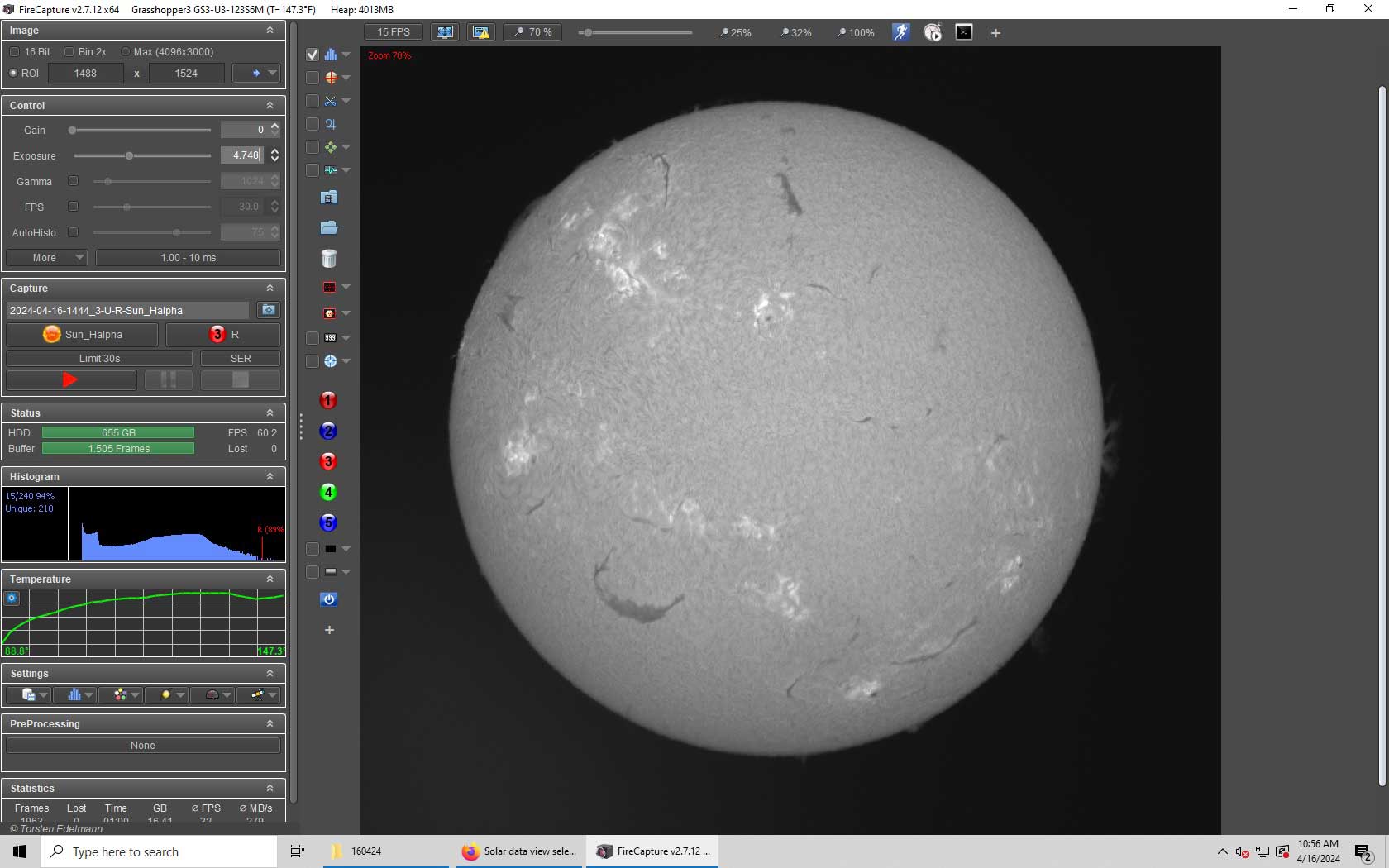
Task: Click the 1.00 - 10 ms range button
Action: coord(188,258)
